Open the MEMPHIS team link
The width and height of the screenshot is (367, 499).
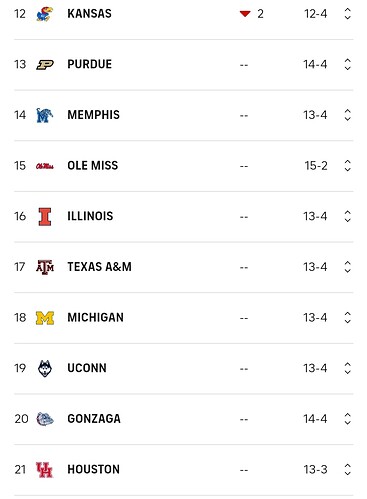pos(93,115)
